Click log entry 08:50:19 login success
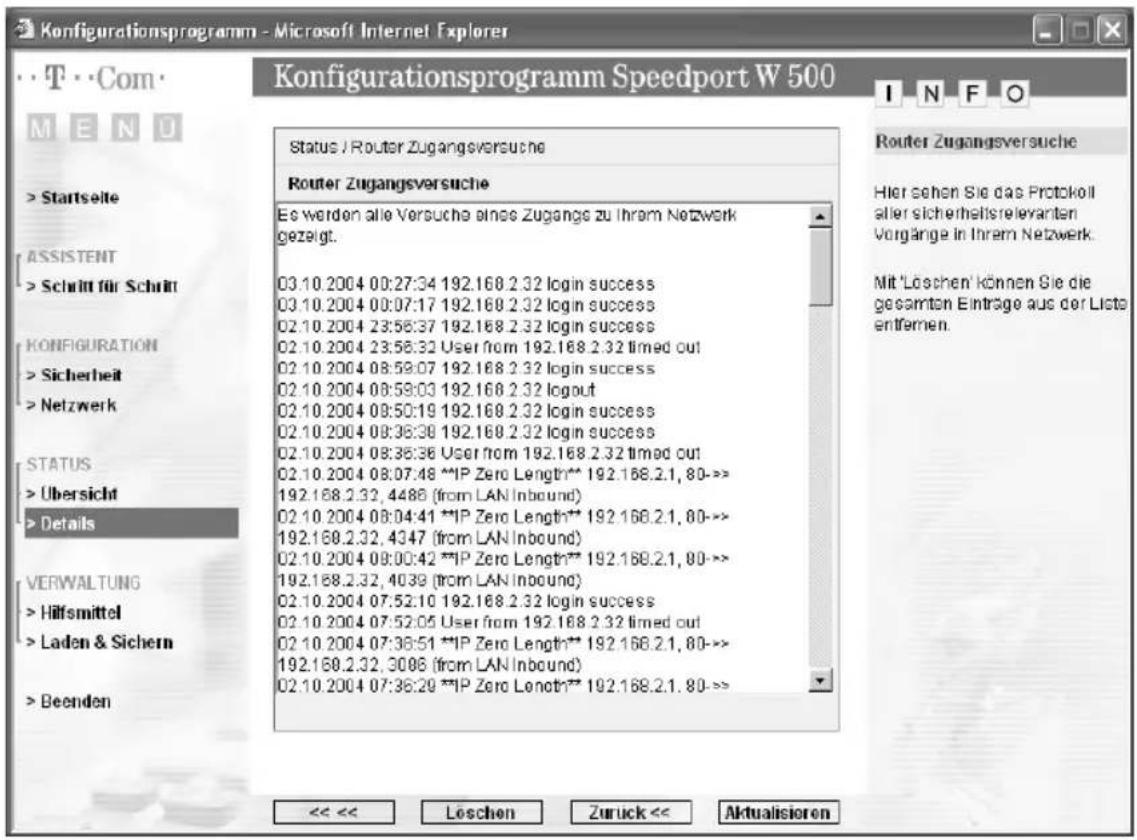 tap(466, 411)
